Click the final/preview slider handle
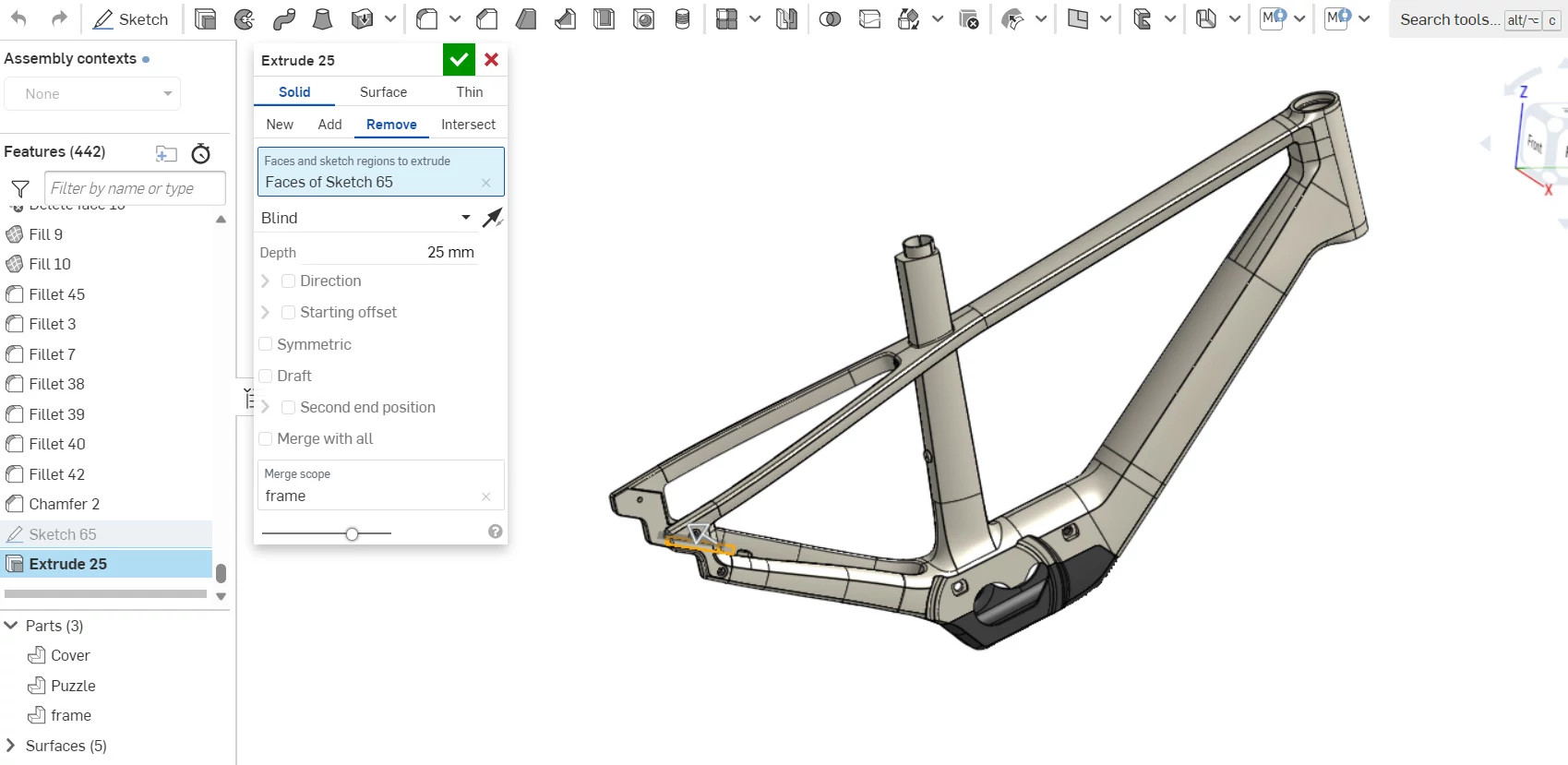Screen dimensions: 1568x765 pyautogui.click(x=352, y=533)
